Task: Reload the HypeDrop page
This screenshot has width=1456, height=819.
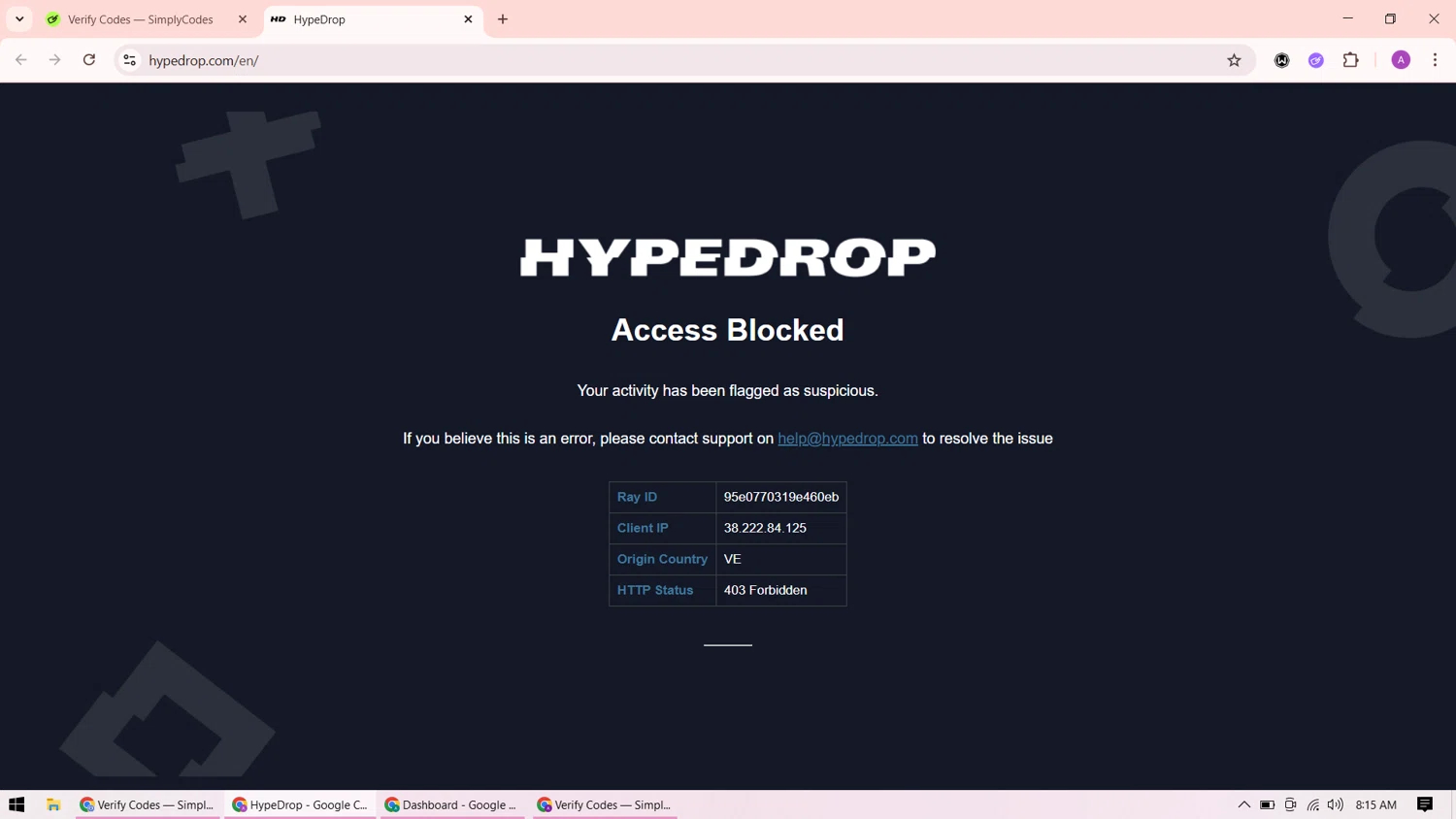Action: click(x=89, y=60)
